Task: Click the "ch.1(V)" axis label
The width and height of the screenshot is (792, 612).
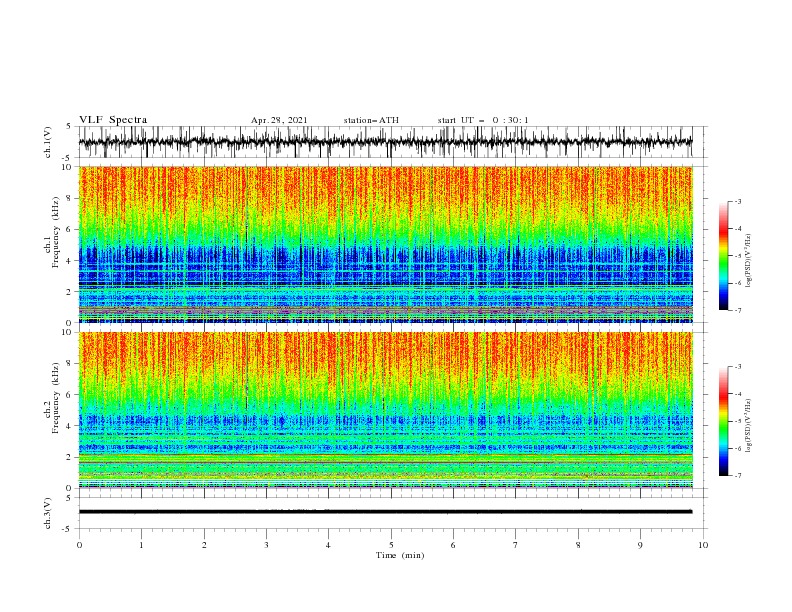Action: pos(48,142)
